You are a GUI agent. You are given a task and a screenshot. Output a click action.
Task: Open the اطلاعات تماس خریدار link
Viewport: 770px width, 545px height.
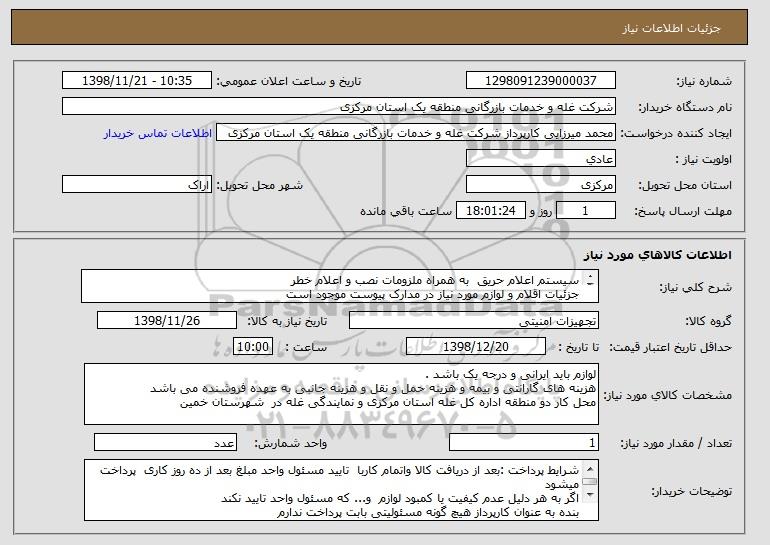click(x=158, y=134)
